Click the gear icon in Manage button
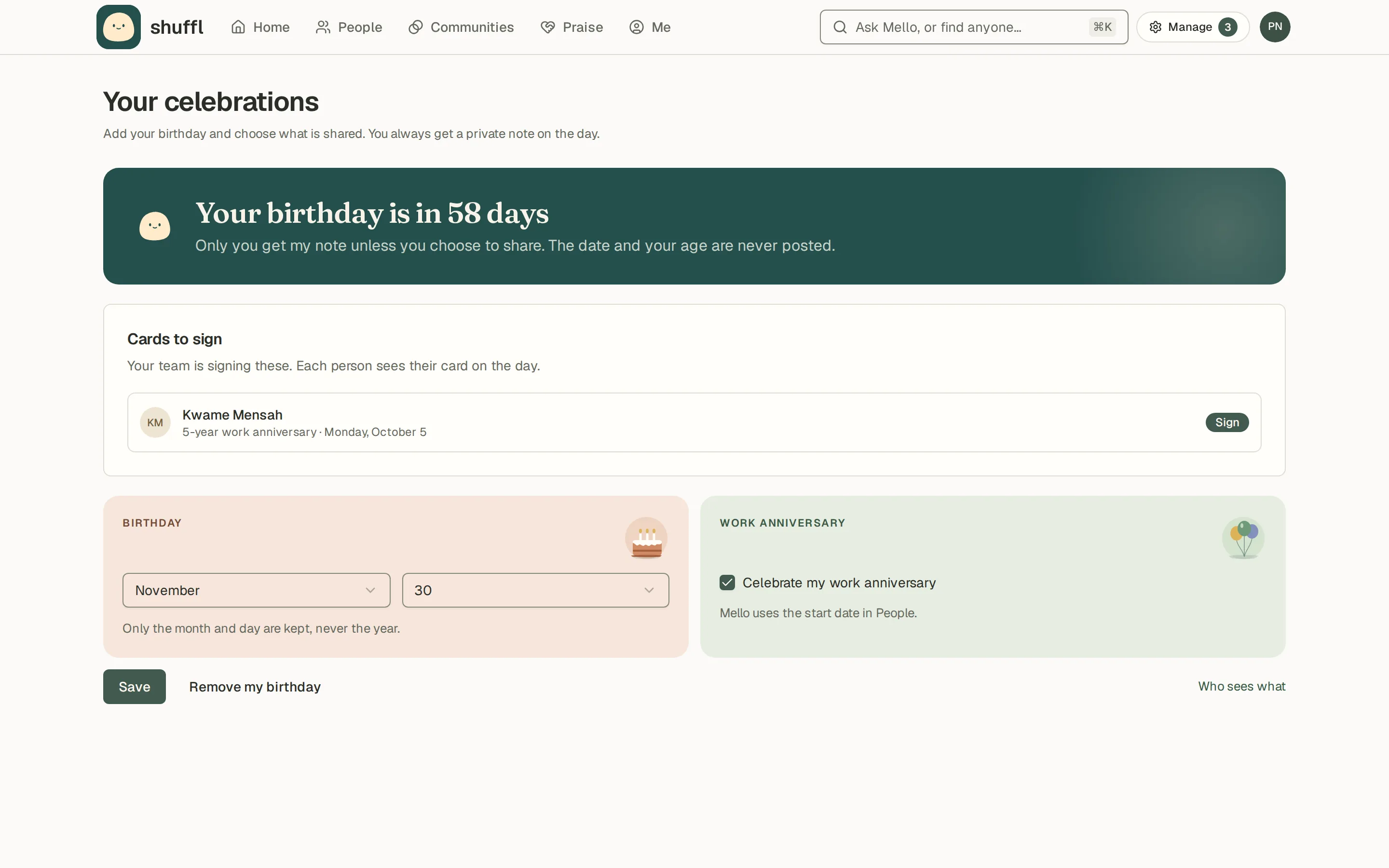The height and width of the screenshot is (868, 1389). coord(1156,27)
